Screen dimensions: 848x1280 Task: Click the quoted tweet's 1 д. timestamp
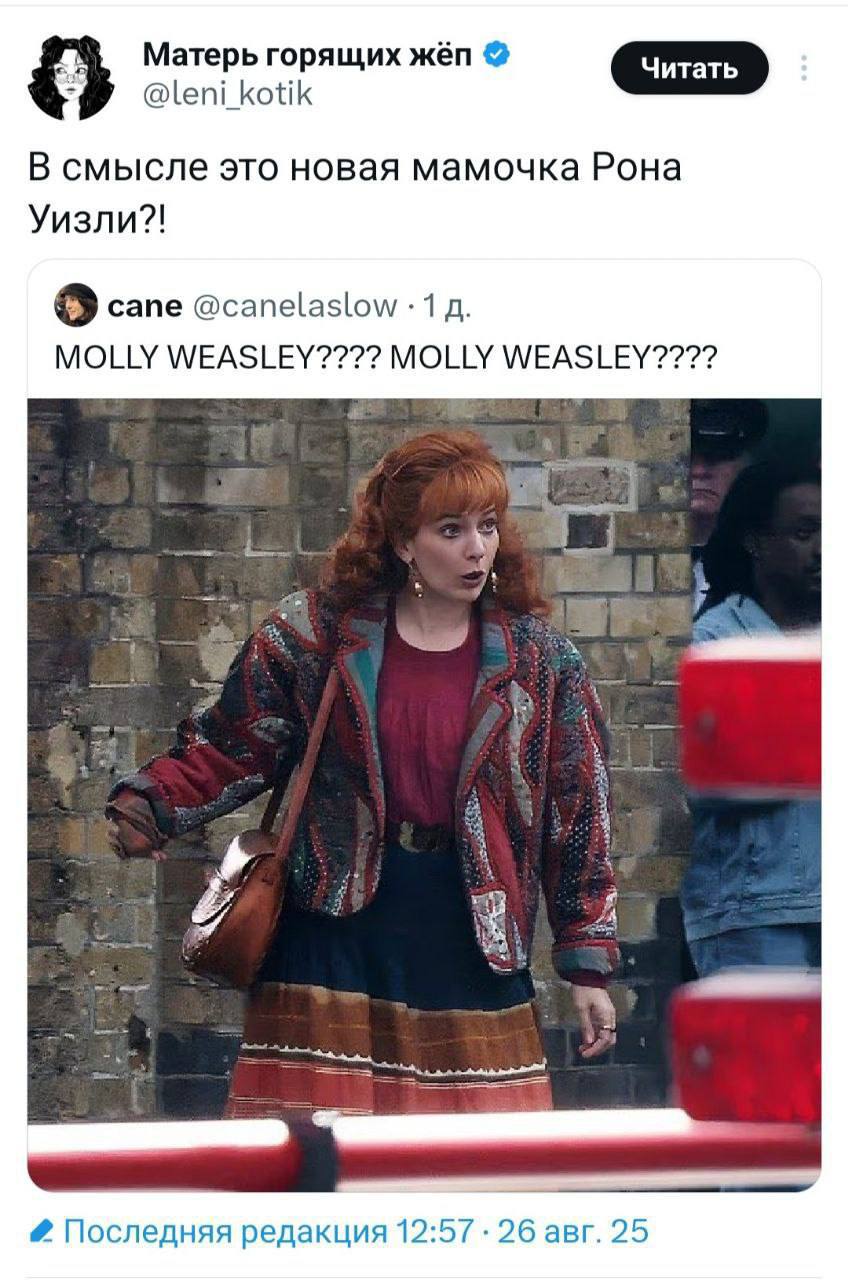[444, 307]
